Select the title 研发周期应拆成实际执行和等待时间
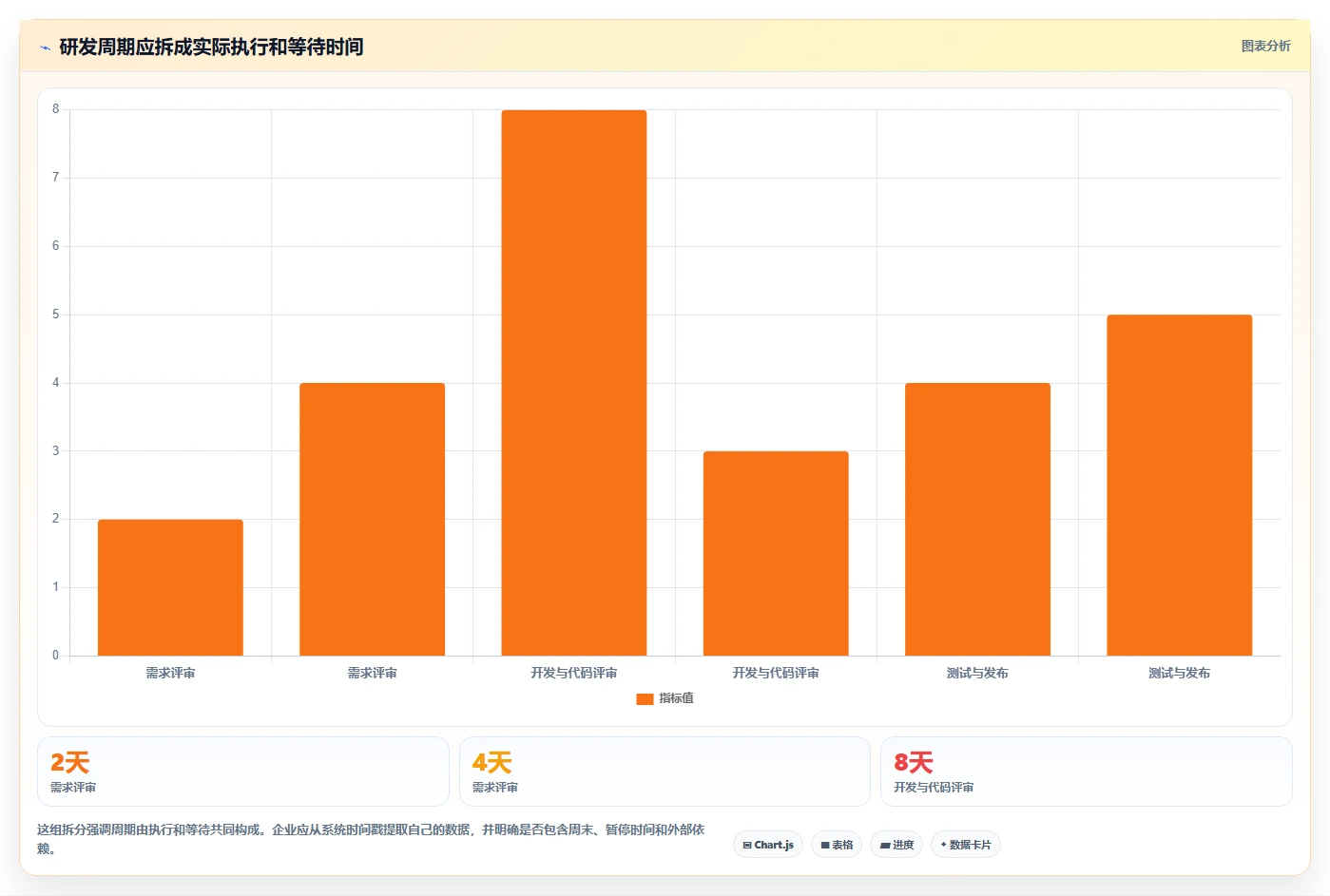Image resolution: width=1330 pixels, height=896 pixels. (211, 47)
